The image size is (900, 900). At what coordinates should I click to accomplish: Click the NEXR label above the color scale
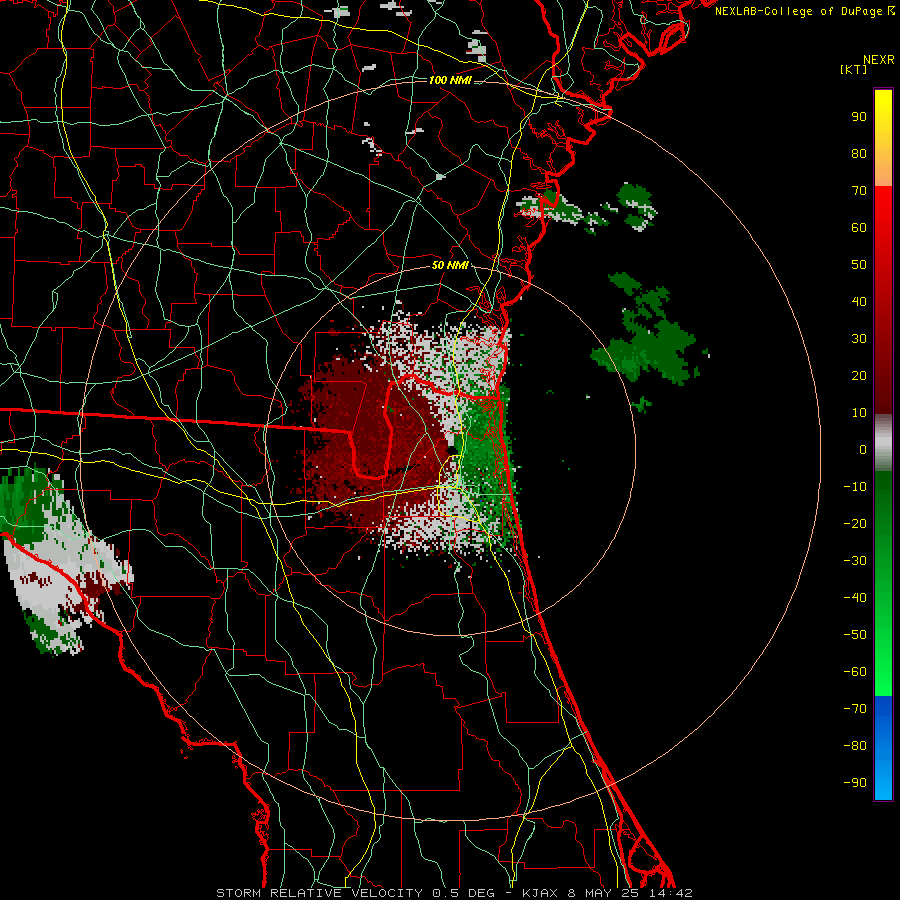pyautogui.click(x=879, y=60)
